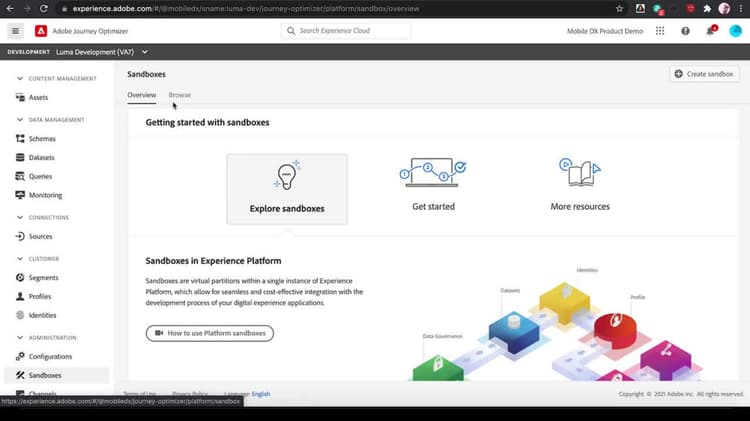The height and width of the screenshot is (421, 750).
Task: Open the help question mark icon
Action: pos(685,31)
